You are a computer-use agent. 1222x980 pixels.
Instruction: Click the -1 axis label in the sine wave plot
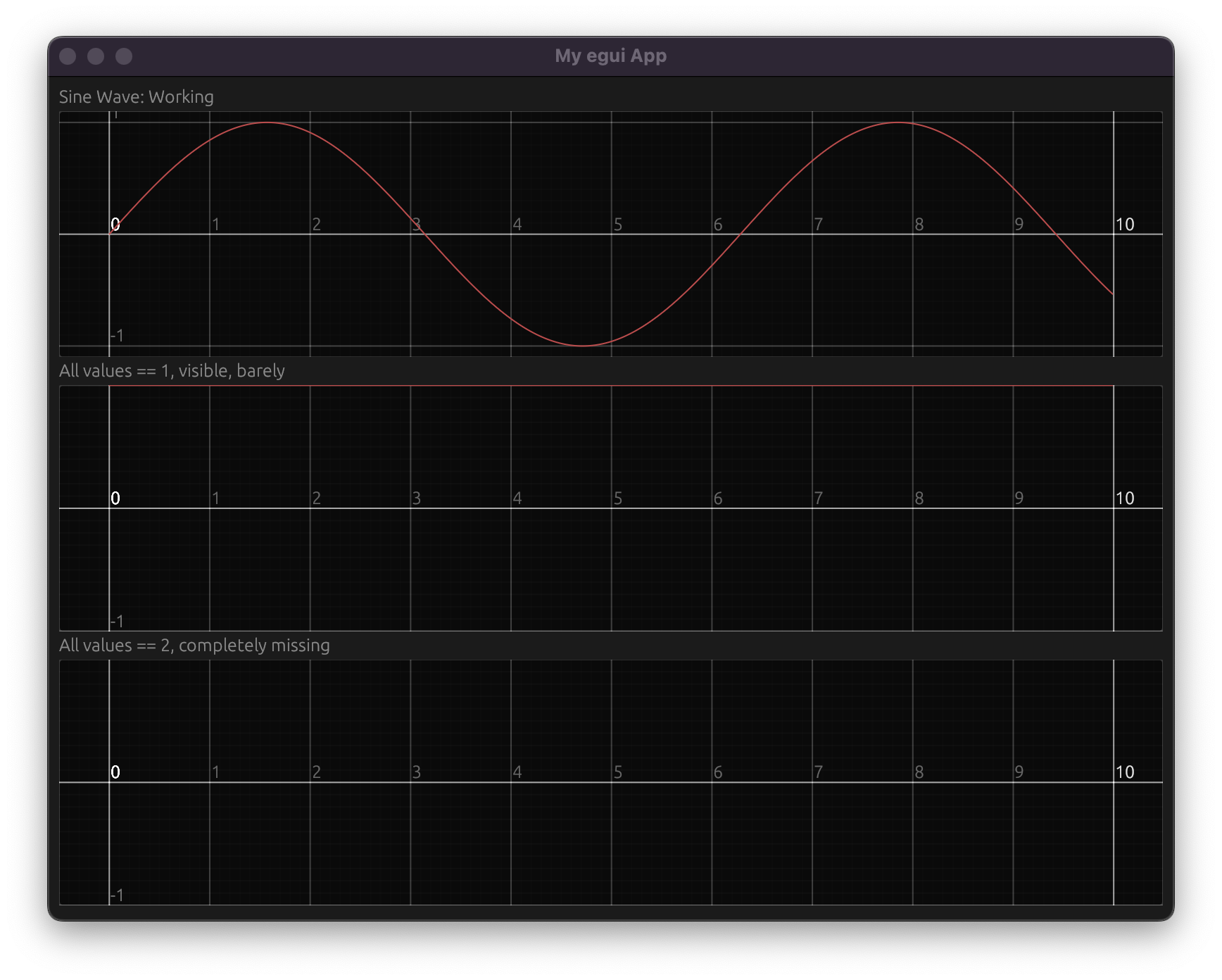point(118,336)
